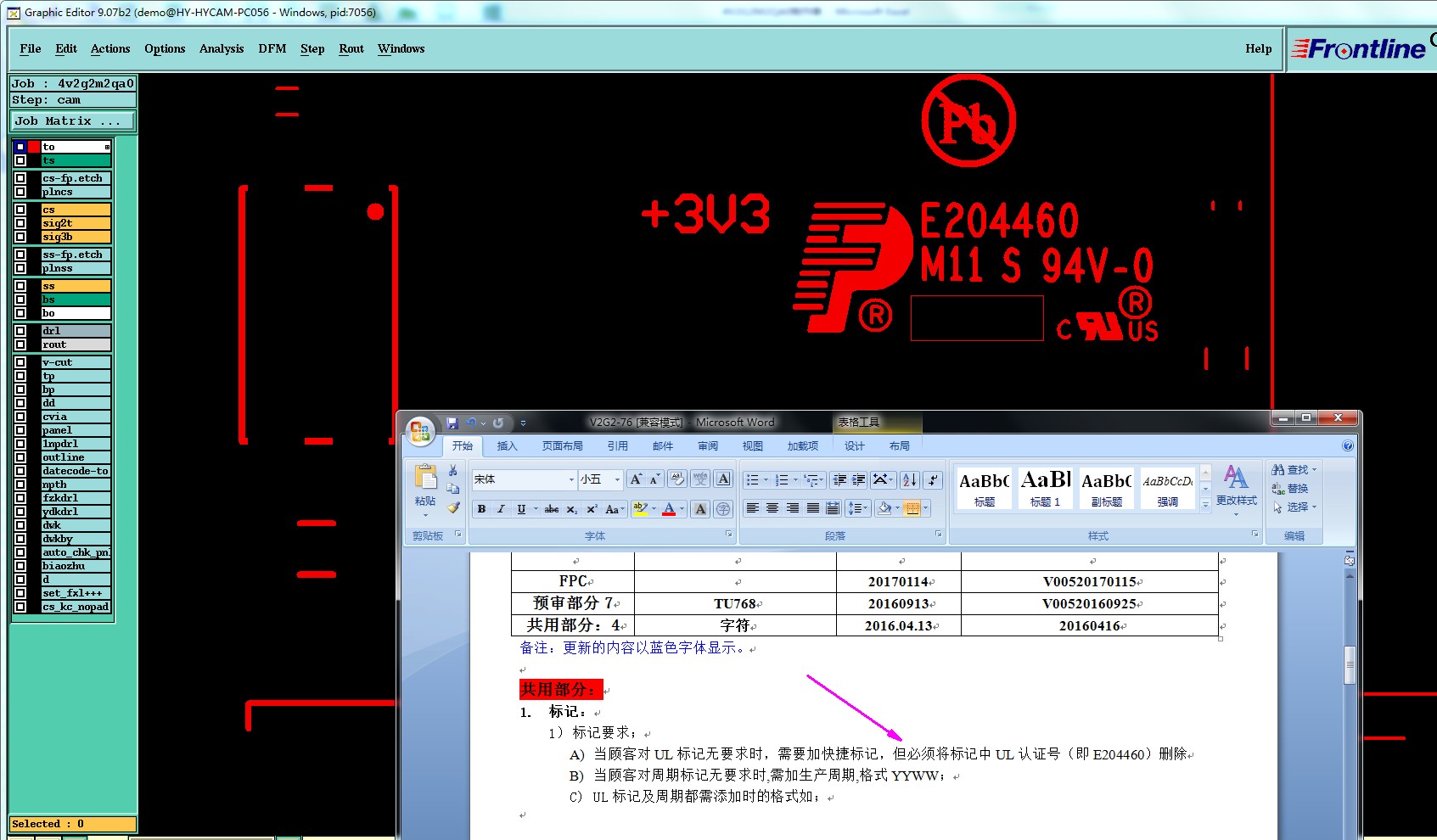Open the DFM menu in Graphic Editor
Image resolution: width=1437 pixels, height=840 pixels.
coord(272,48)
